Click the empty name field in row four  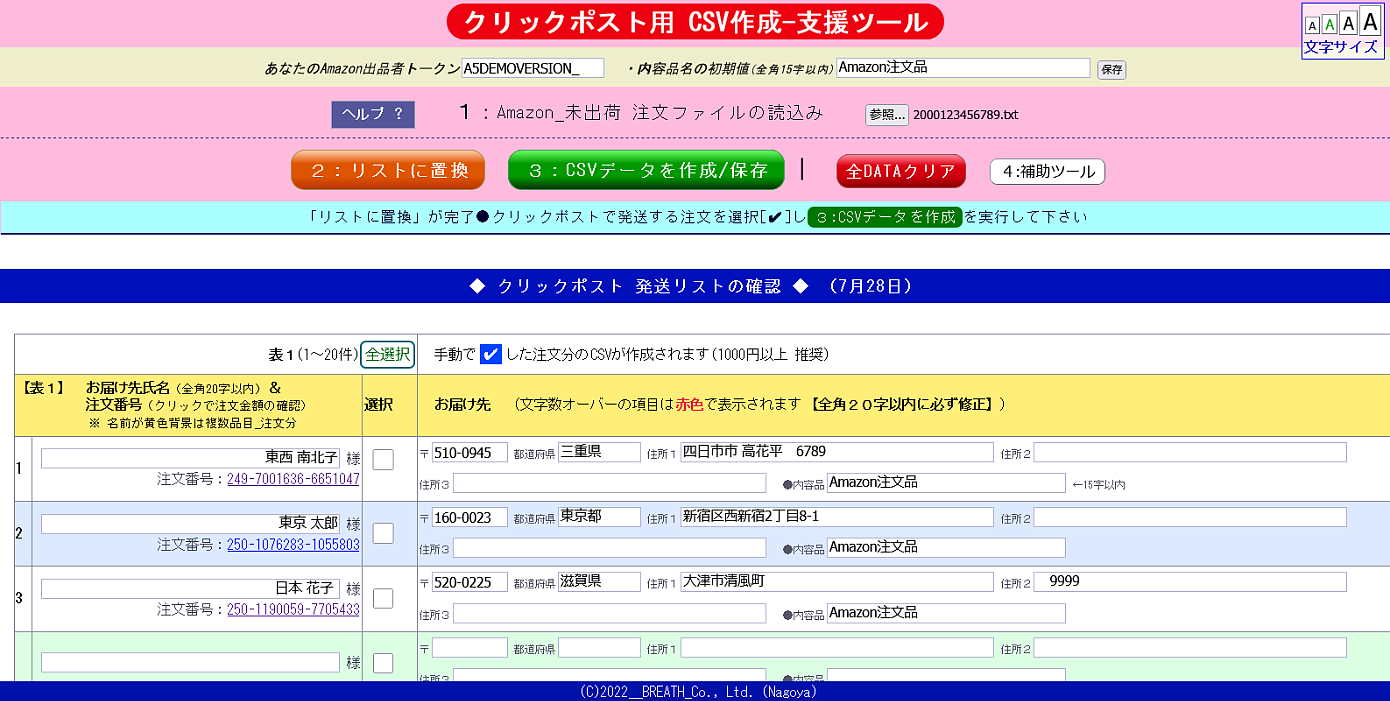click(190, 662)
